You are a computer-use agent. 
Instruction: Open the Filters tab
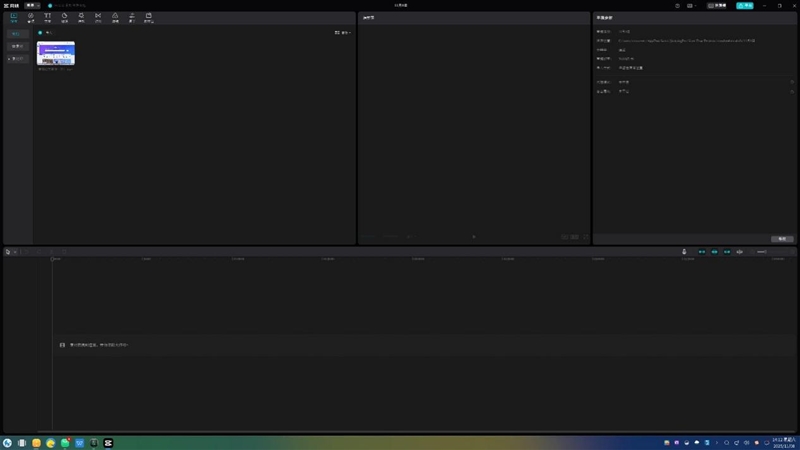pyautogui.click(x=115, y=17)
